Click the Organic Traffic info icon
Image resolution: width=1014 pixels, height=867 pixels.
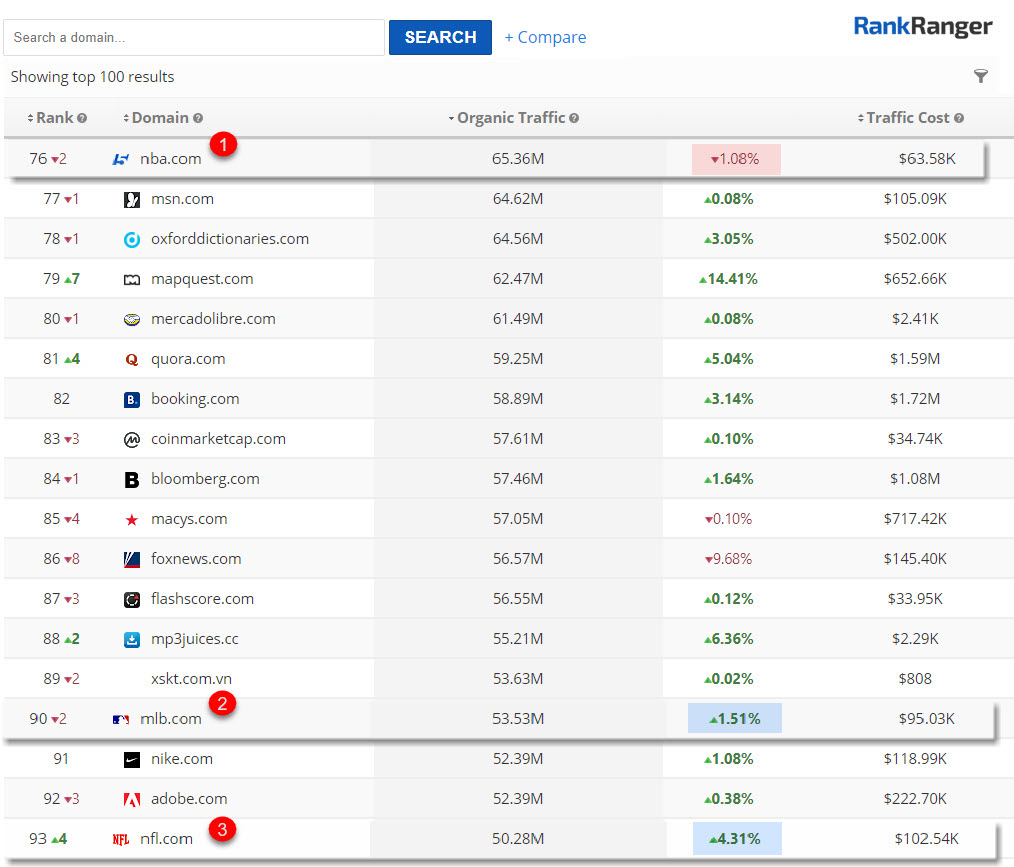coord(574,118)
